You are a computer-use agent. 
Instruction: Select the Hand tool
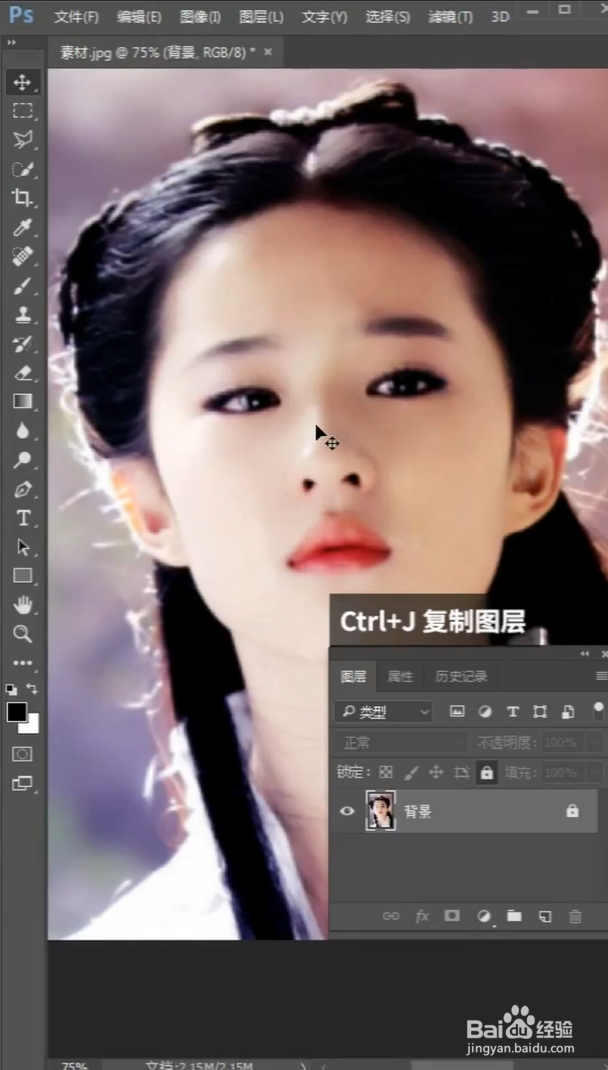[x=23, y=605]
